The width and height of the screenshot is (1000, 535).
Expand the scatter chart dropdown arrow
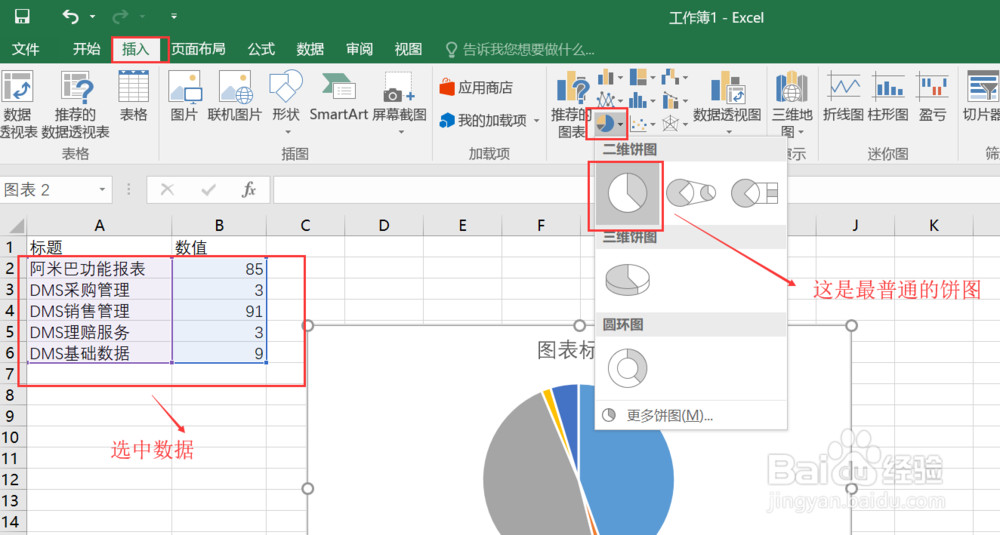pyautogui.click(x=652, y=124)
